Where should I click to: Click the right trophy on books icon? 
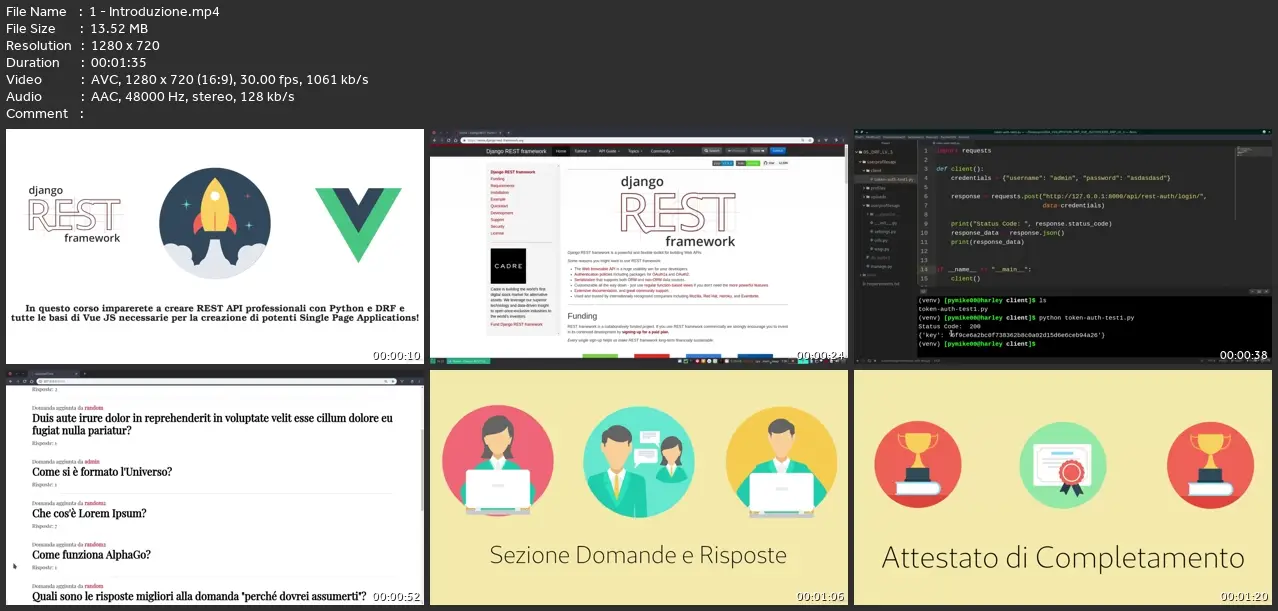coord(1210,467)
